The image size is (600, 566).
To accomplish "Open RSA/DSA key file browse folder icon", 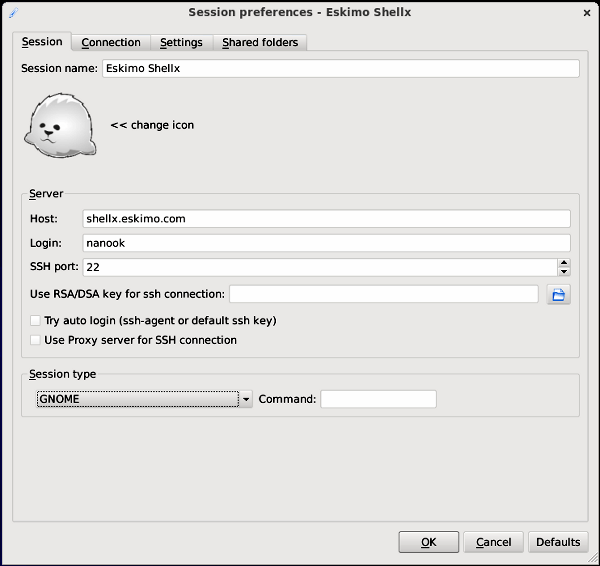I will tap(558, 294).
